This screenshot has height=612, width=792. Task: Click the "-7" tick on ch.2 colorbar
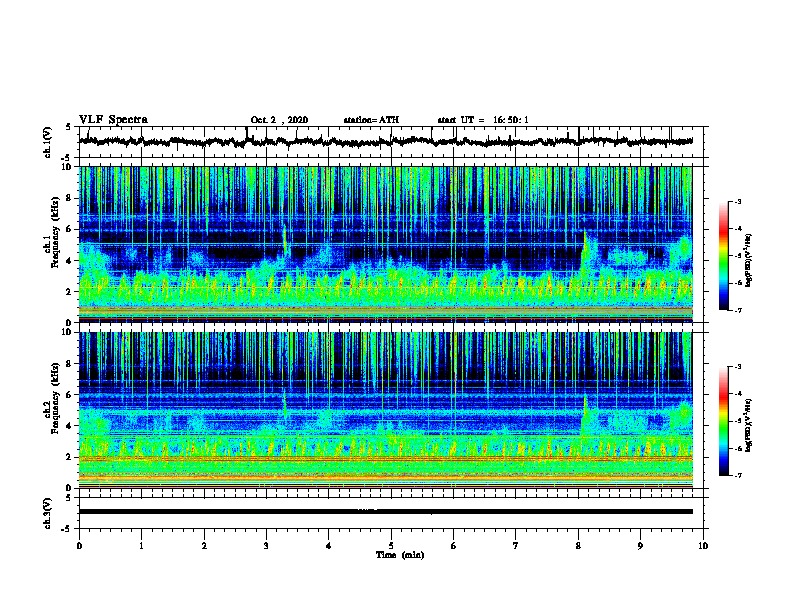[737, 475]
